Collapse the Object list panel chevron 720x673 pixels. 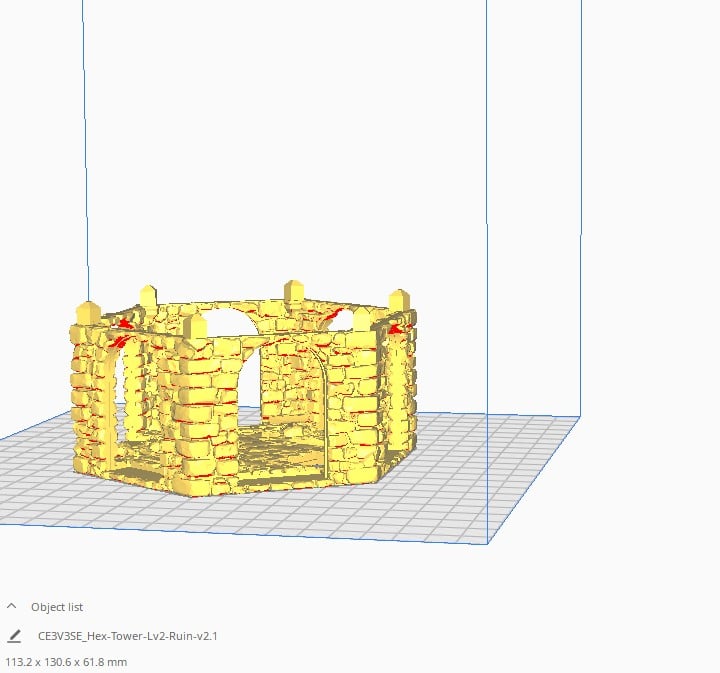point(11,606)
